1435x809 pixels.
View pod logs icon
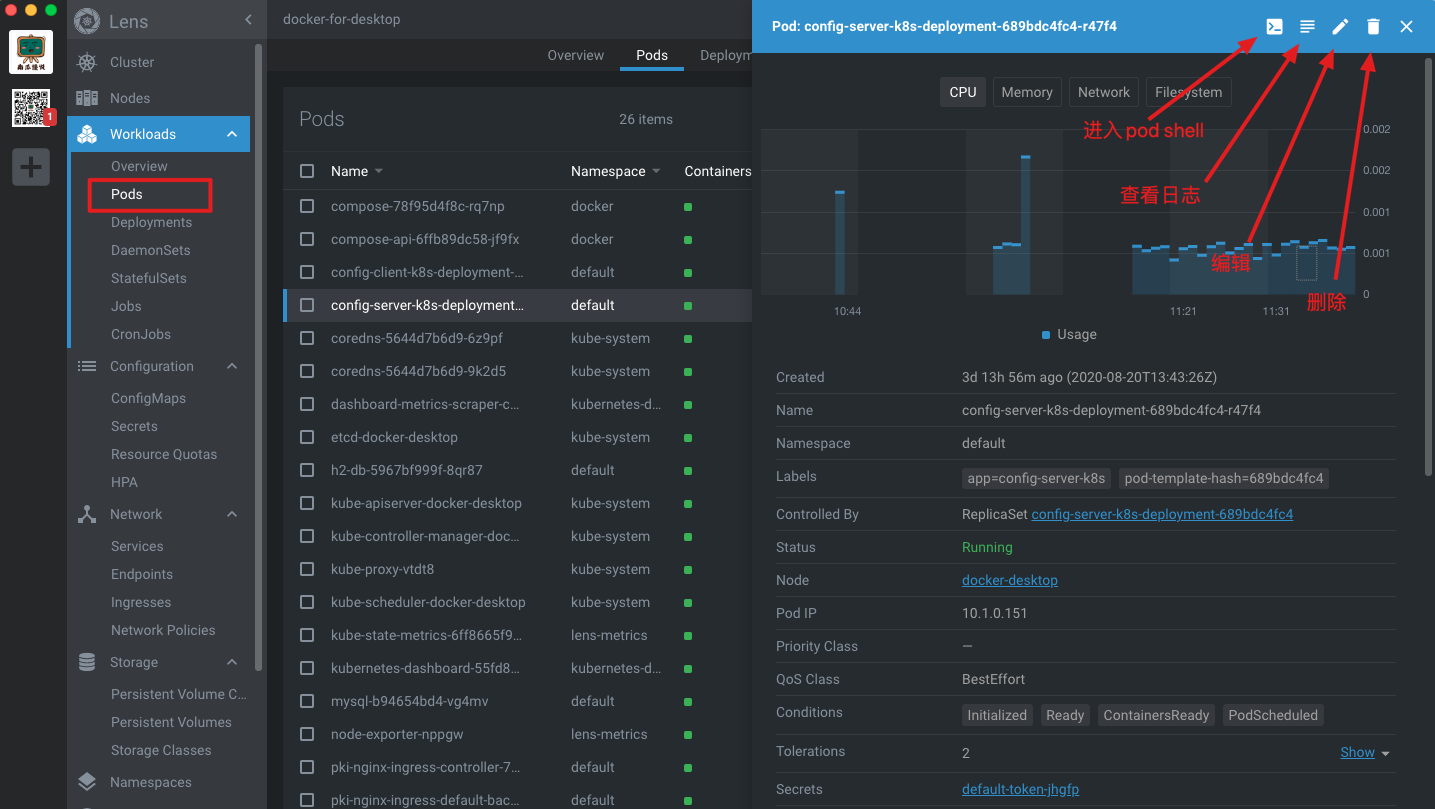click(x=1307, y=27)
